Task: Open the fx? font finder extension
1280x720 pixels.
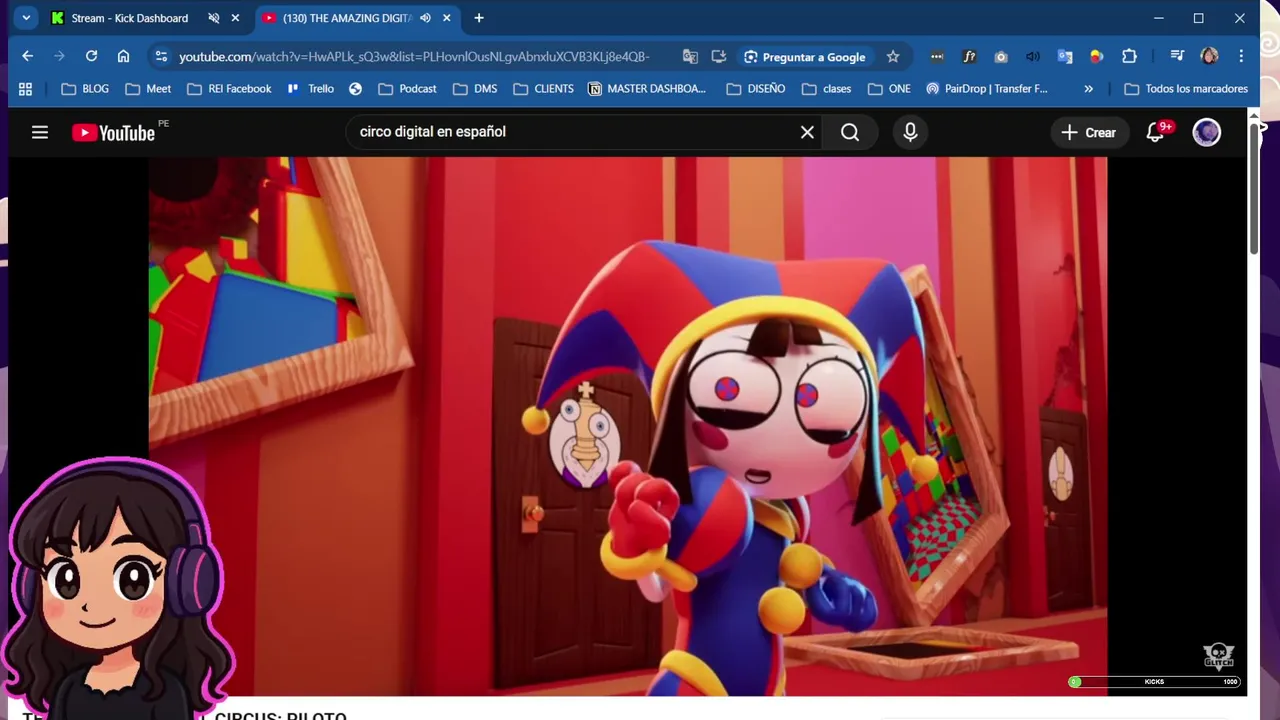Action: pos(969,57)
